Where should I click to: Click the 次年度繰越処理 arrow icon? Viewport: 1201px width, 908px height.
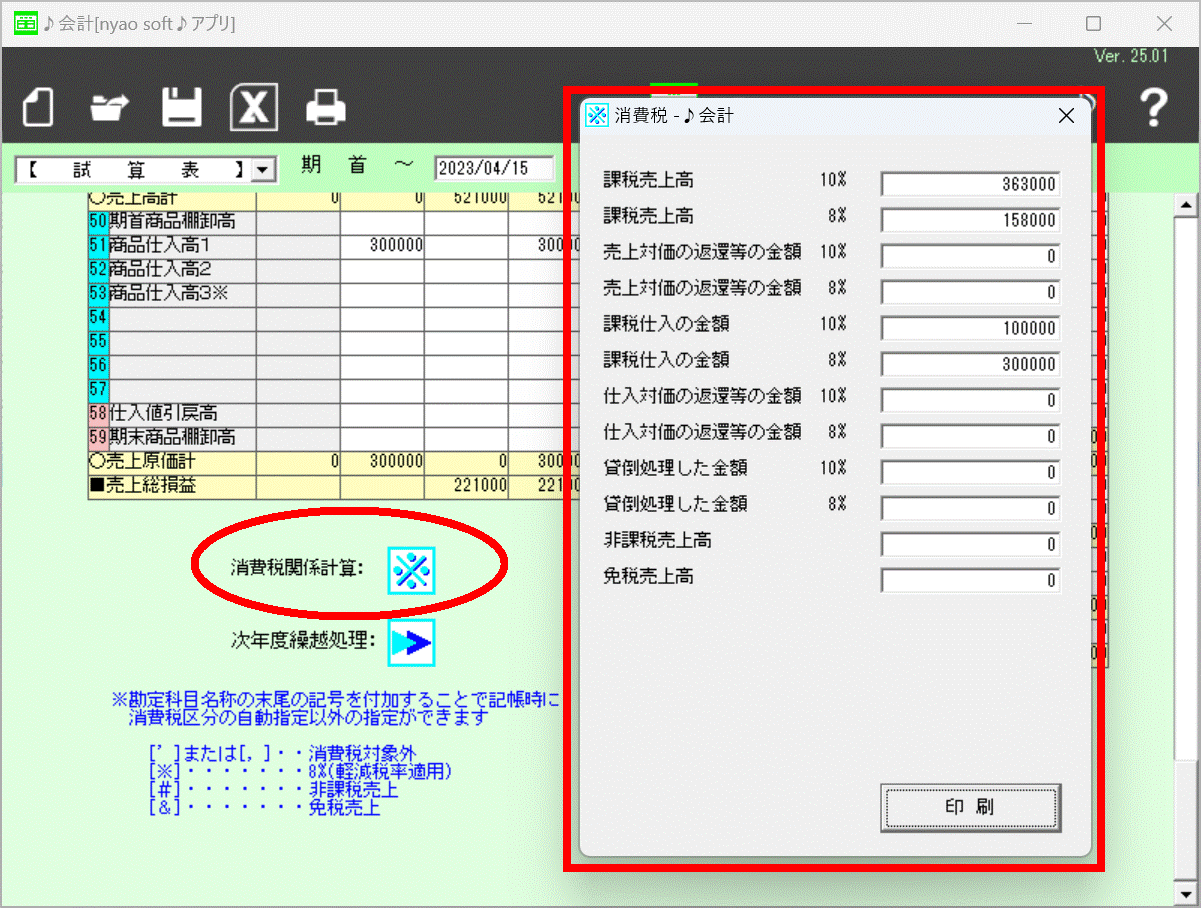click(412, 643)
